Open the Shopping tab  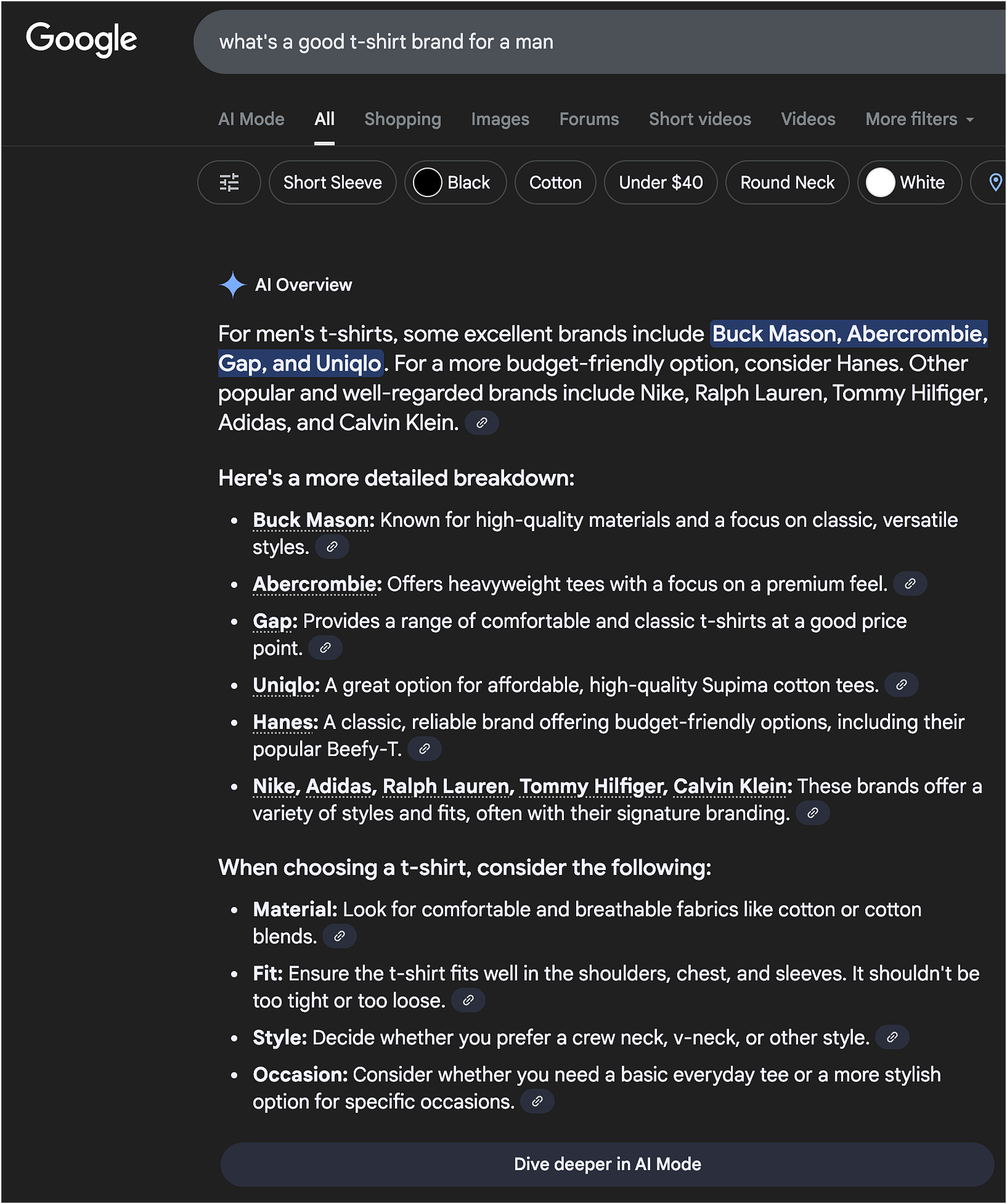click(403, 120)
